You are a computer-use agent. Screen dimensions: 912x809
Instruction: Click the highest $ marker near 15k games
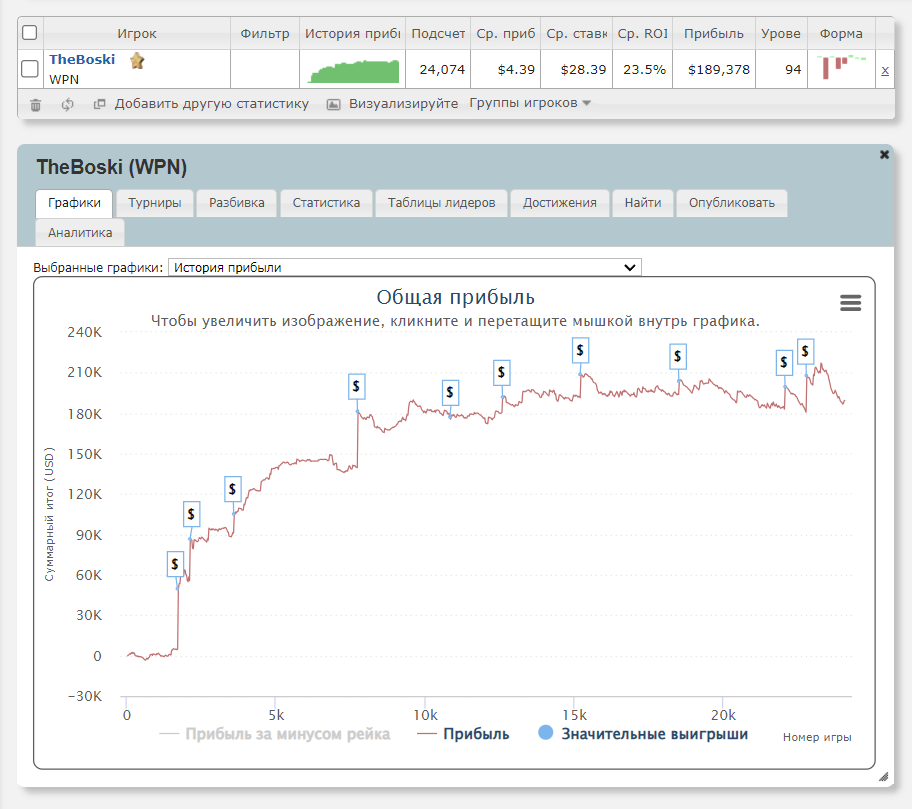coord(581,350)
